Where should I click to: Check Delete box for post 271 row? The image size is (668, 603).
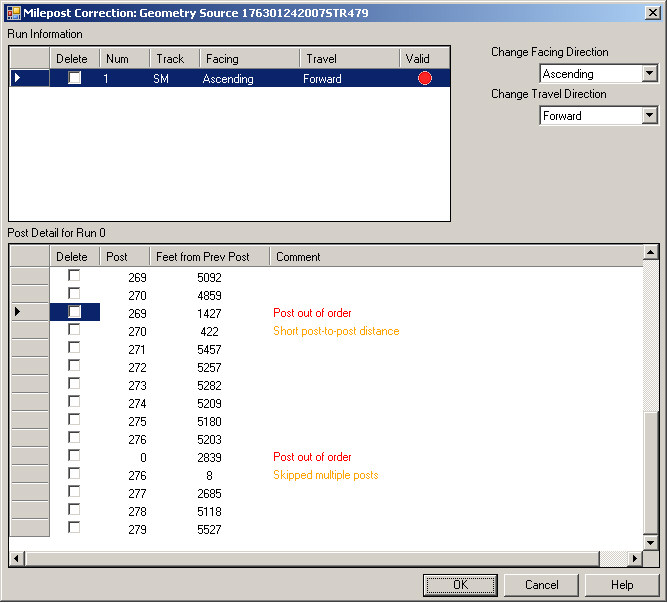[74, 349]
